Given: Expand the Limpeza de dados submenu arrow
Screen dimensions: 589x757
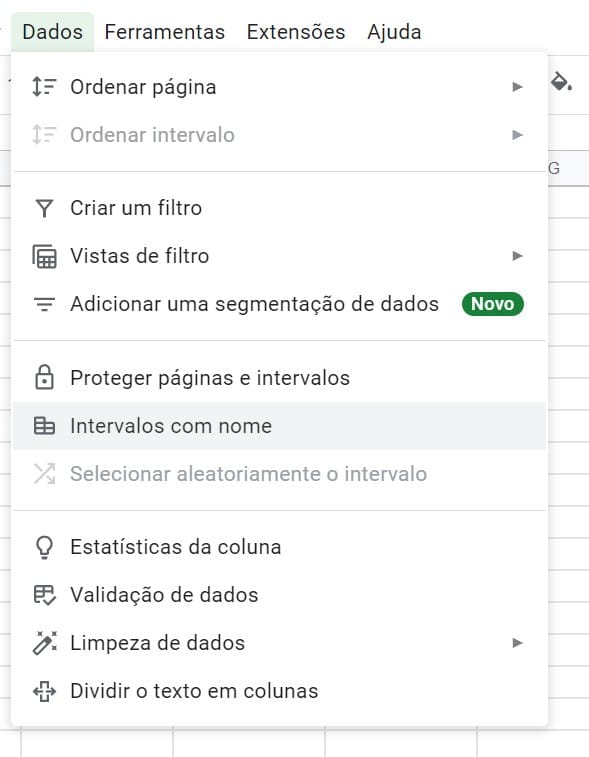Looking at the screenshot, I should click(x=518, y=643).
